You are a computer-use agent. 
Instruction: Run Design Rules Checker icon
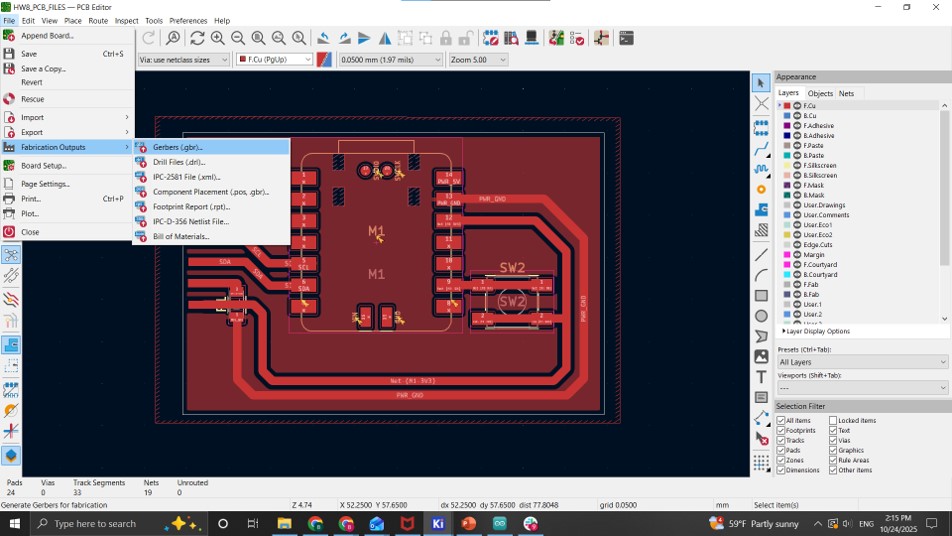pos(577,38)
